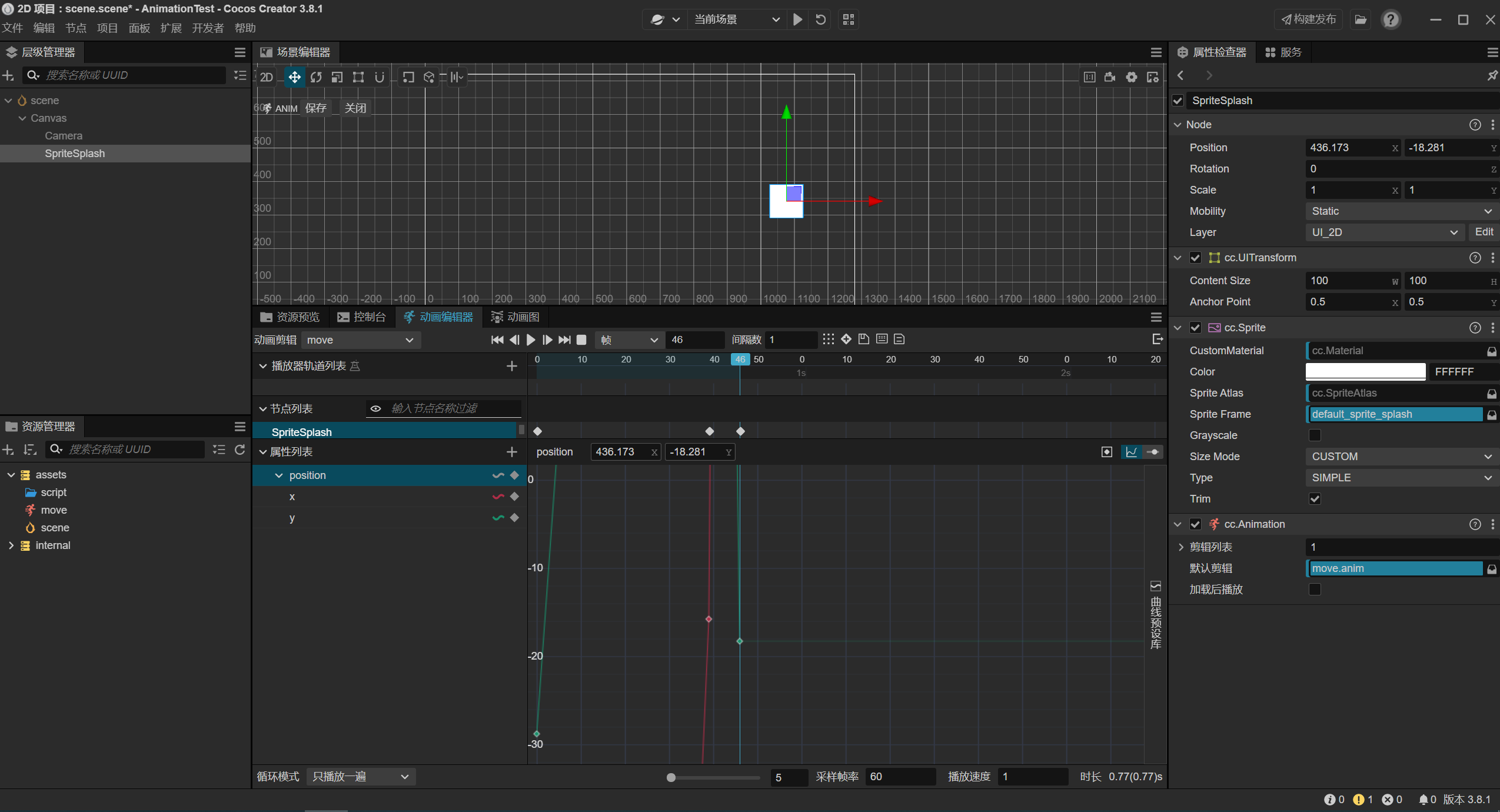Switch to the console tab
This screenshot has height=812, width=1500.
361,317
